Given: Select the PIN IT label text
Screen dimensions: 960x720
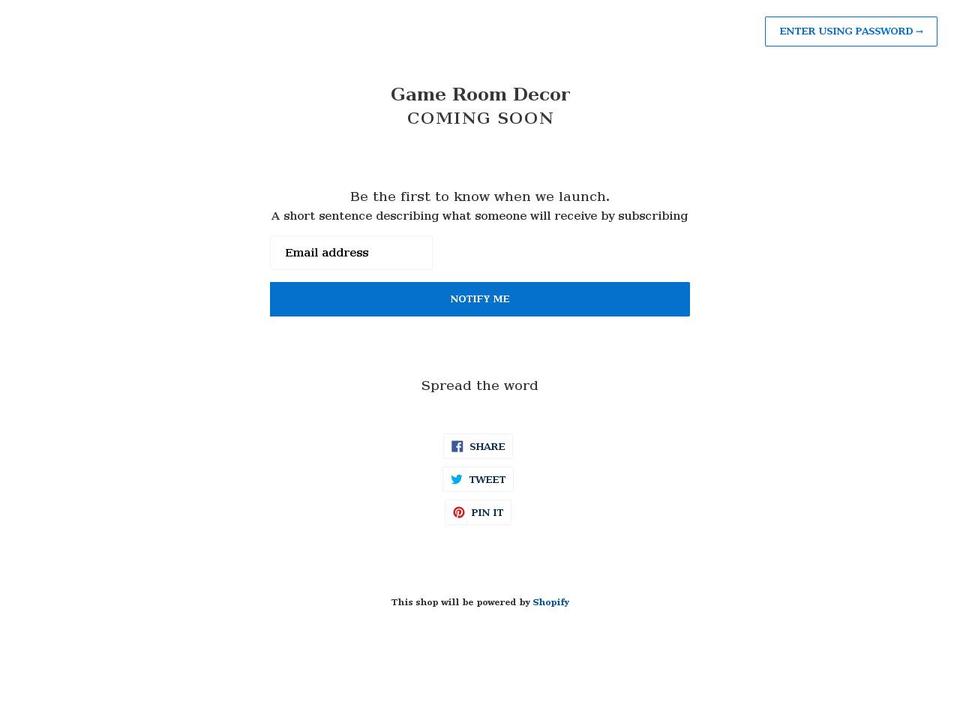Looking at the screenshot, I should point(487,513).
